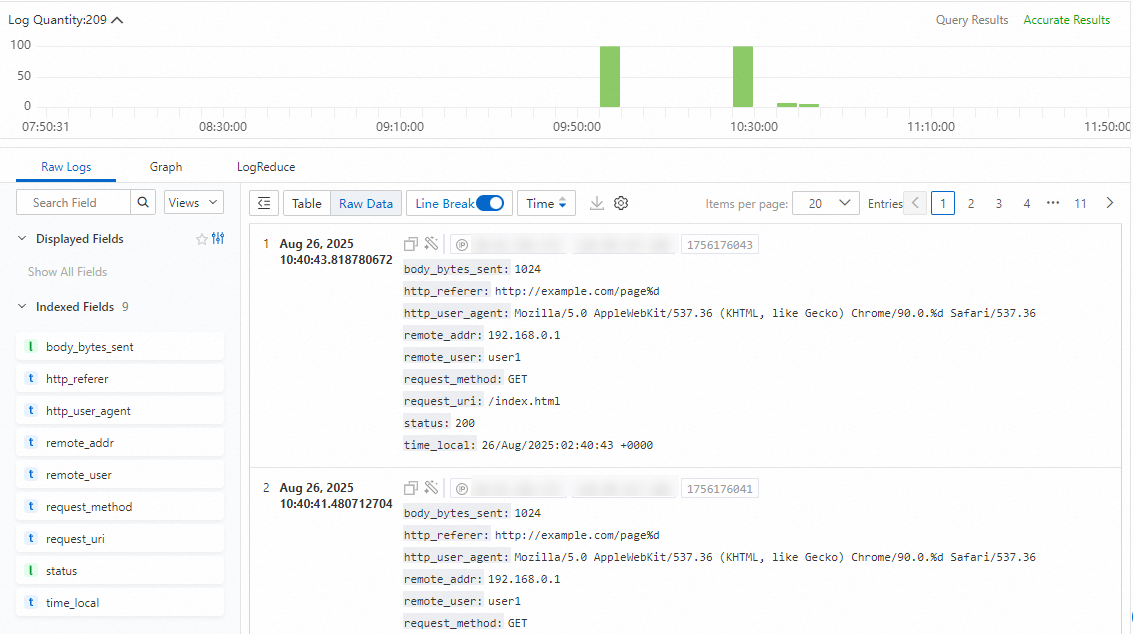Click request_uri value /index.html in entry 1
The width and height of the screenshot is (1133, 634).
click(x=524, y=401)
